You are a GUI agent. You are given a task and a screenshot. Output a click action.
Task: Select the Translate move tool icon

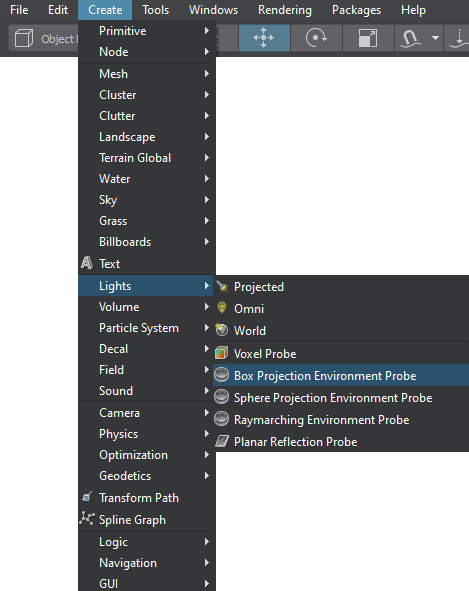264,38
